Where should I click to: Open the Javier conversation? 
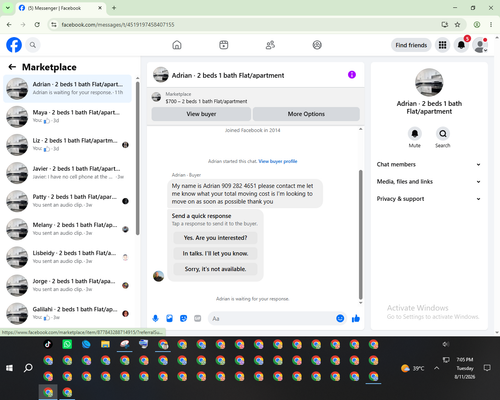[x=67, y=173]
